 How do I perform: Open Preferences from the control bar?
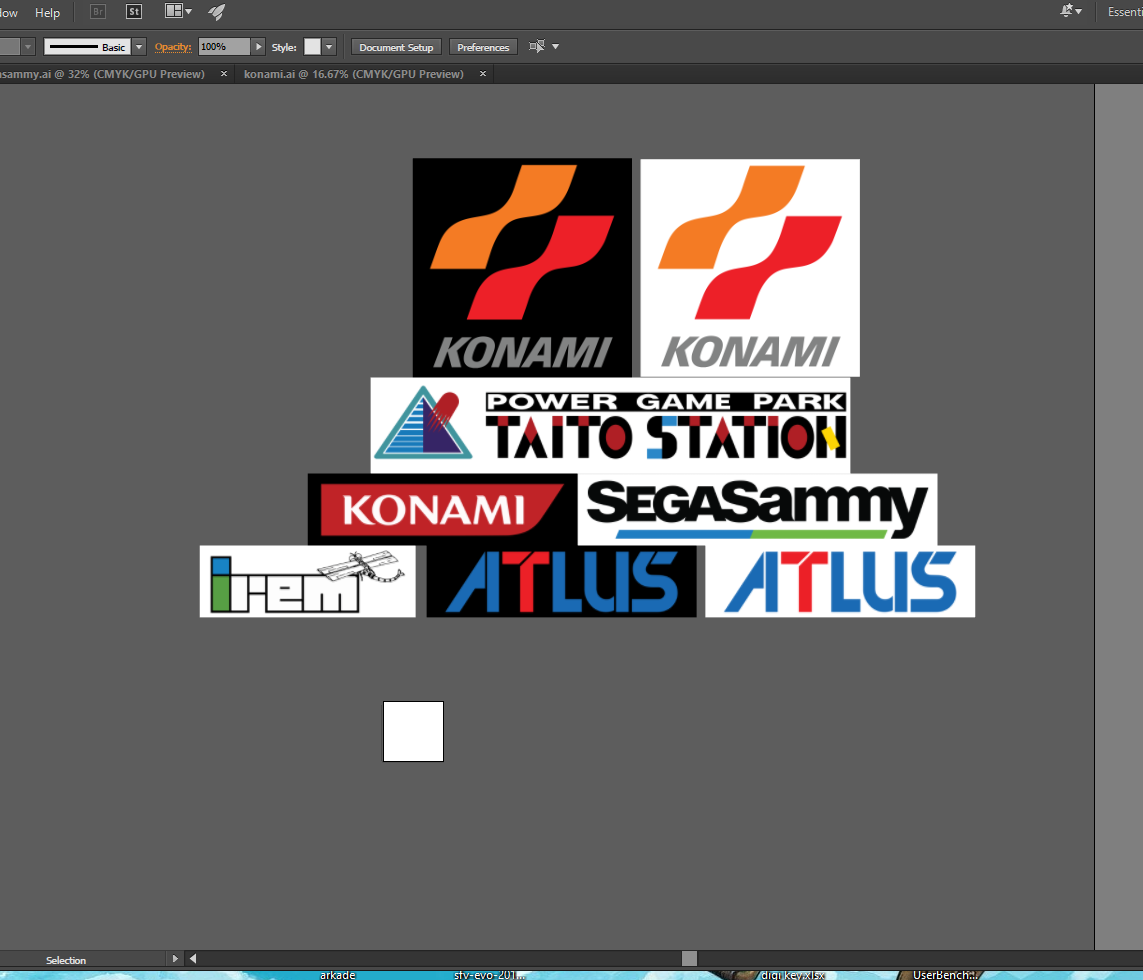pyautogui.click(x=483, y=47)
